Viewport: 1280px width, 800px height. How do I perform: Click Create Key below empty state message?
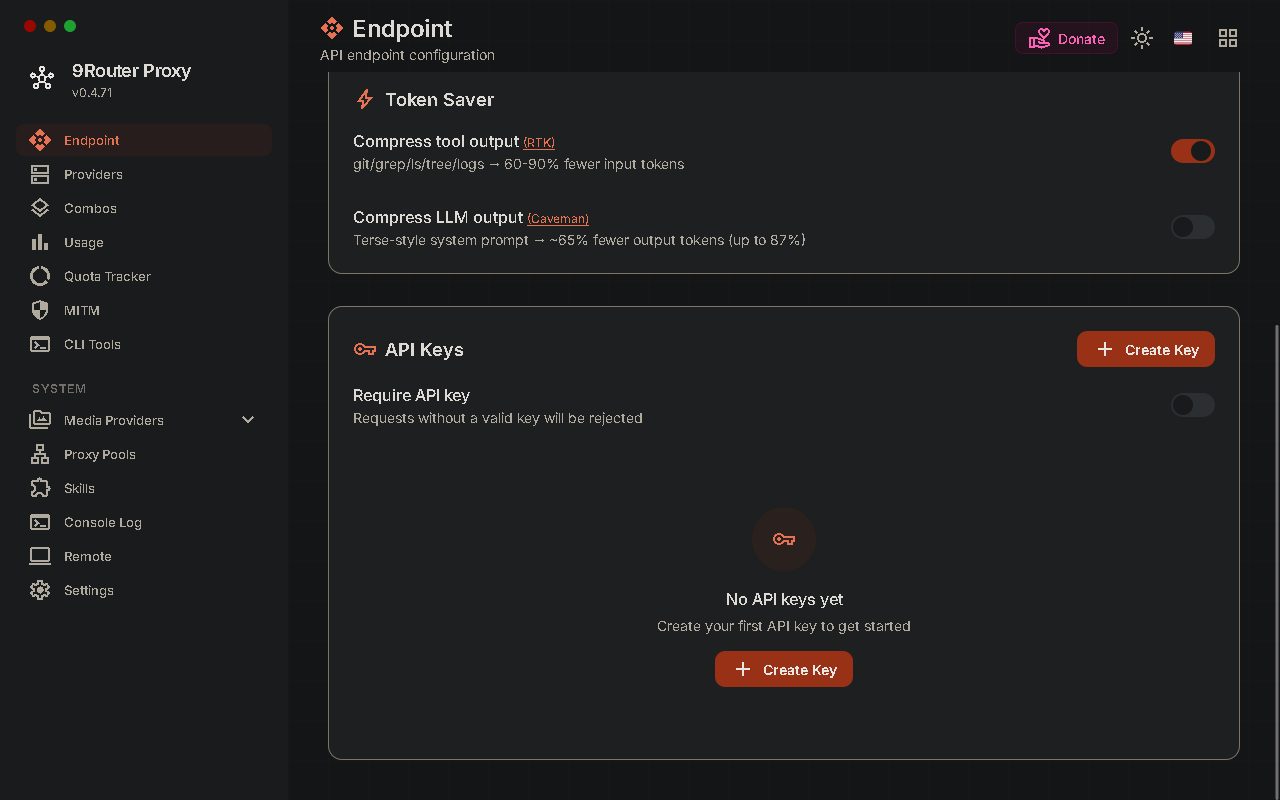[784, 669]
